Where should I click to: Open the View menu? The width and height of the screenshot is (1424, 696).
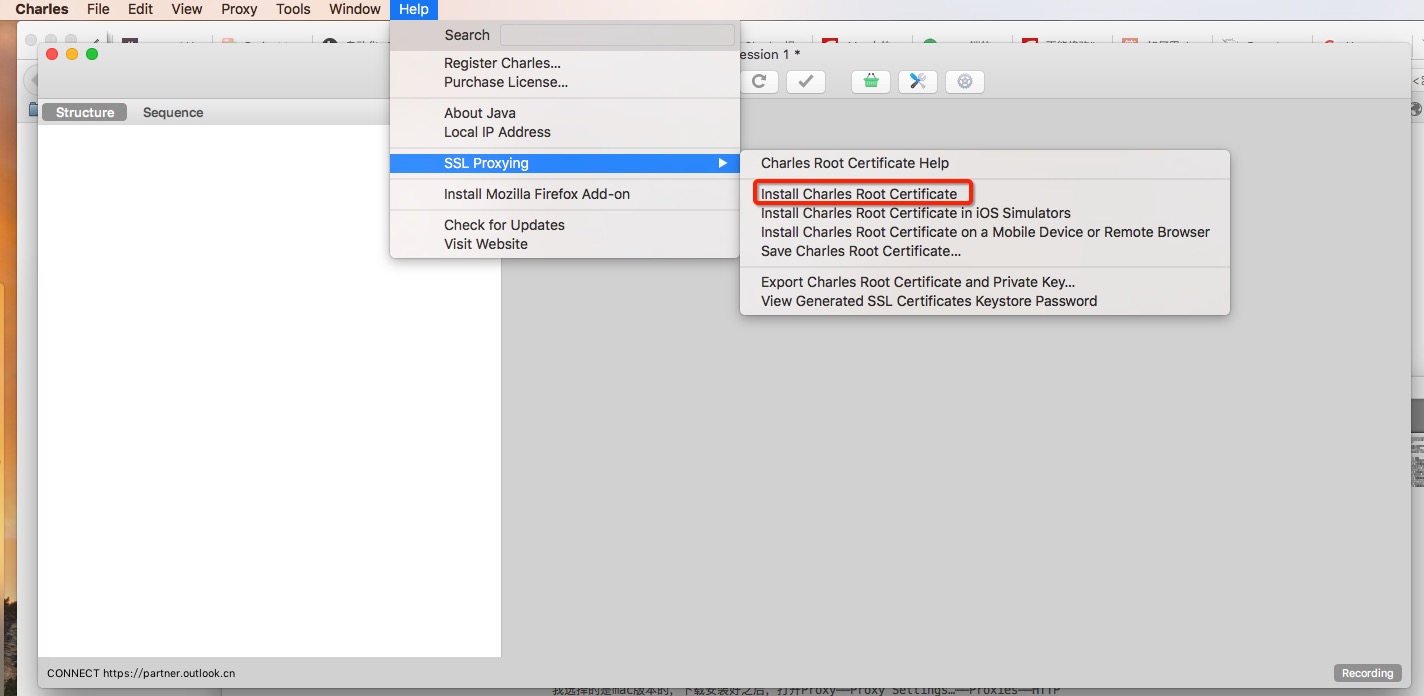click(187, 9)
